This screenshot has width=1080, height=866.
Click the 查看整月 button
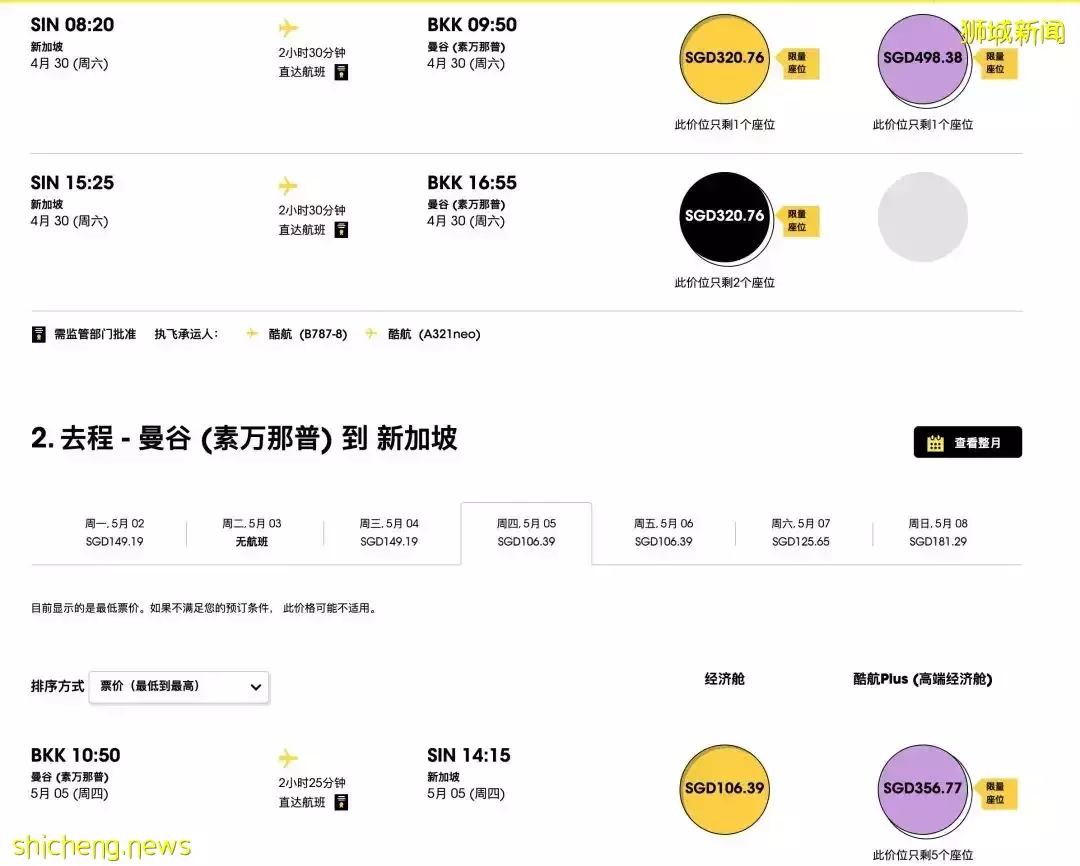click(x=967, y=442)
